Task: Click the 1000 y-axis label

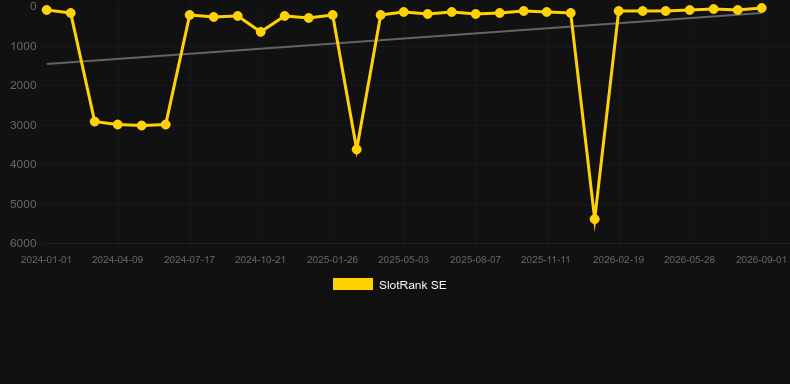Action: 23,46
